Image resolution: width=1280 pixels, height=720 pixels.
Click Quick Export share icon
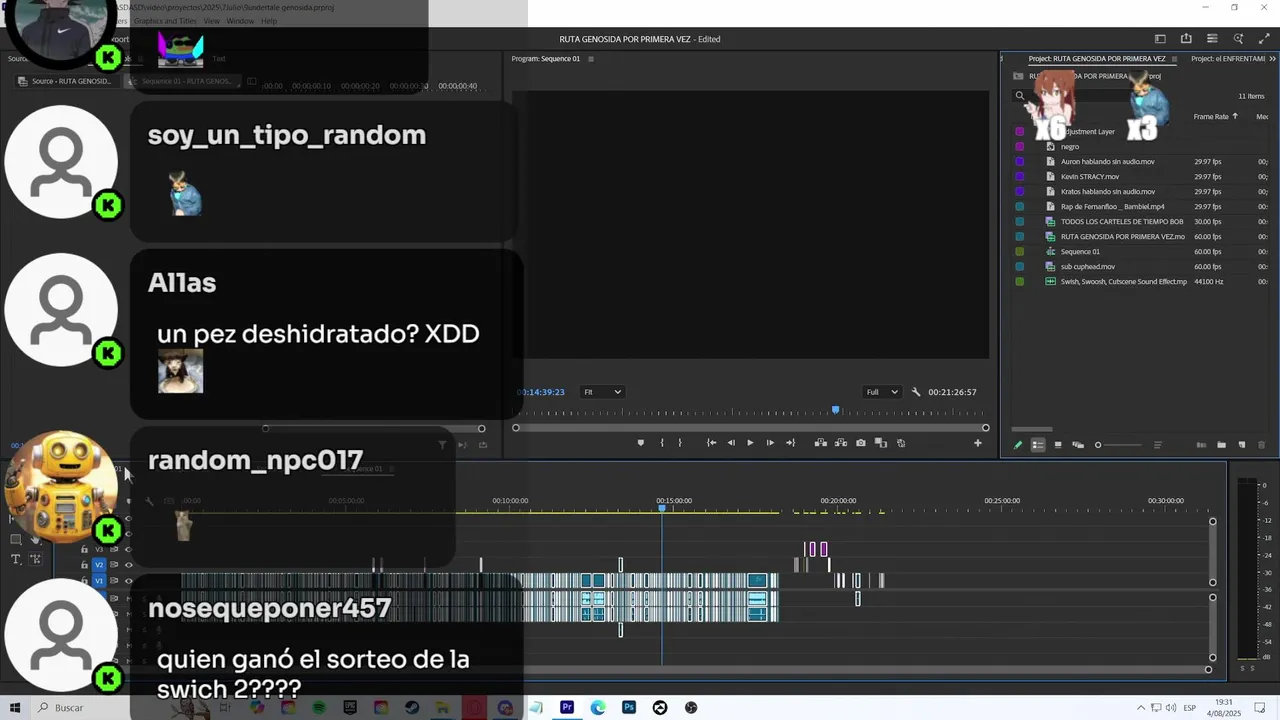[1186, 39]
